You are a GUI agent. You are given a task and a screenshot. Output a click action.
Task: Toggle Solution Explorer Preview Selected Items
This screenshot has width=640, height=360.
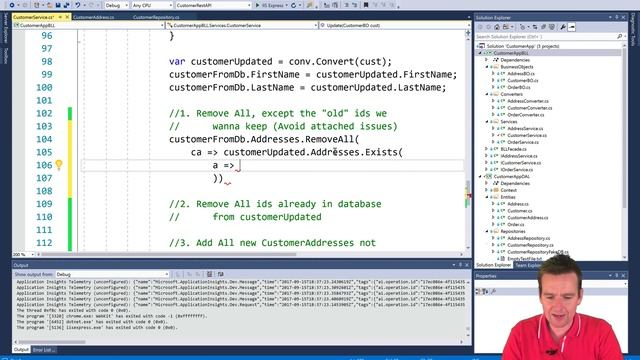pos(572,27)
